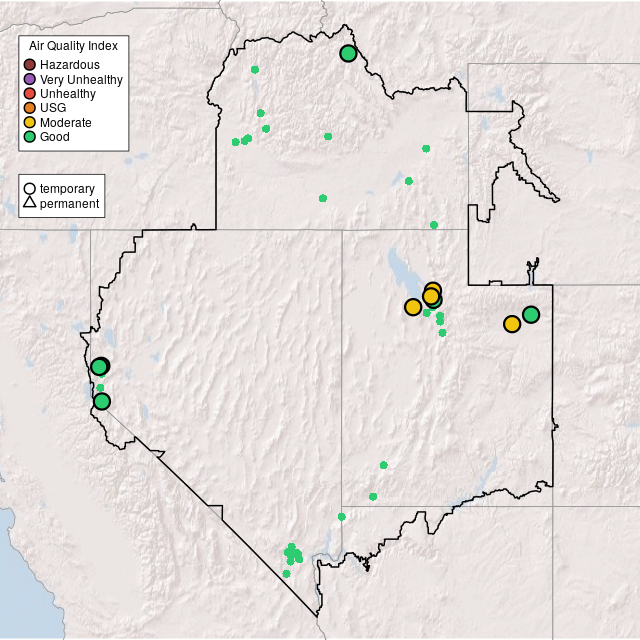Click the yellow Moderate legend circle
The image size is (640, 640).
tap(30, 122)
